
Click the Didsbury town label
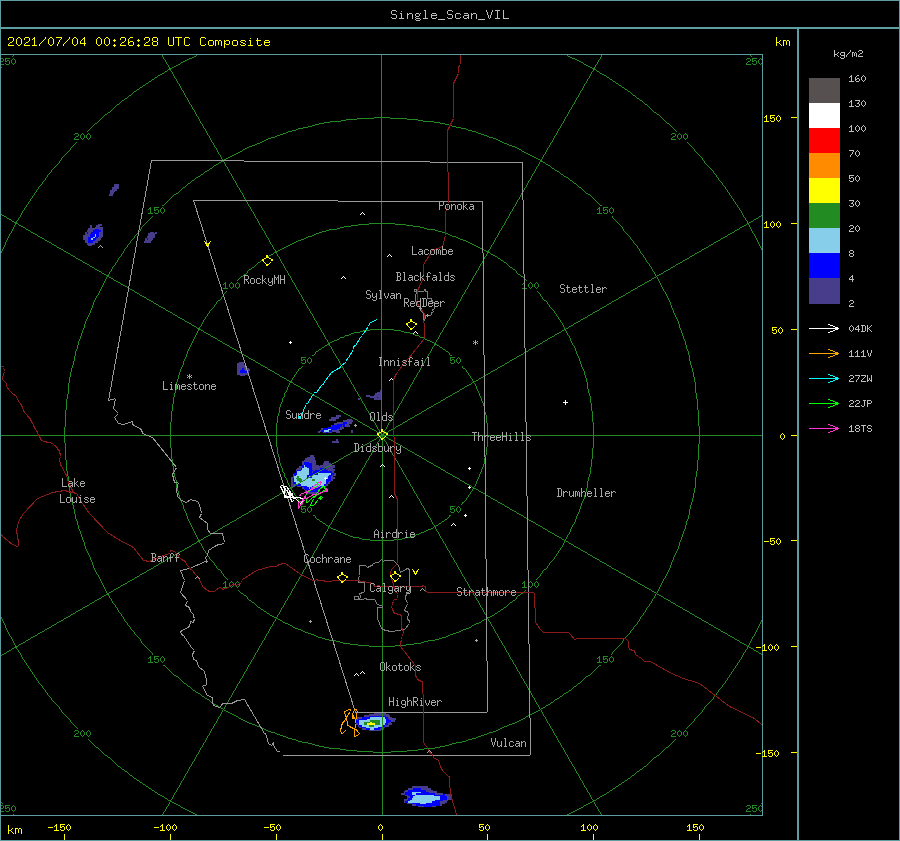(x=377, y=448)
